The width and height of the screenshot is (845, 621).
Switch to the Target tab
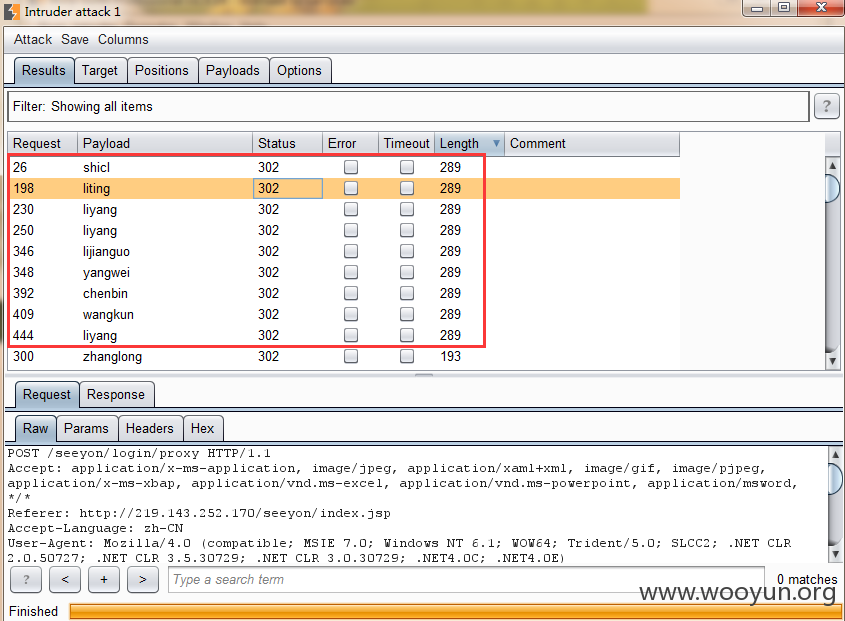pyautogui.click(x=100, y=71)
